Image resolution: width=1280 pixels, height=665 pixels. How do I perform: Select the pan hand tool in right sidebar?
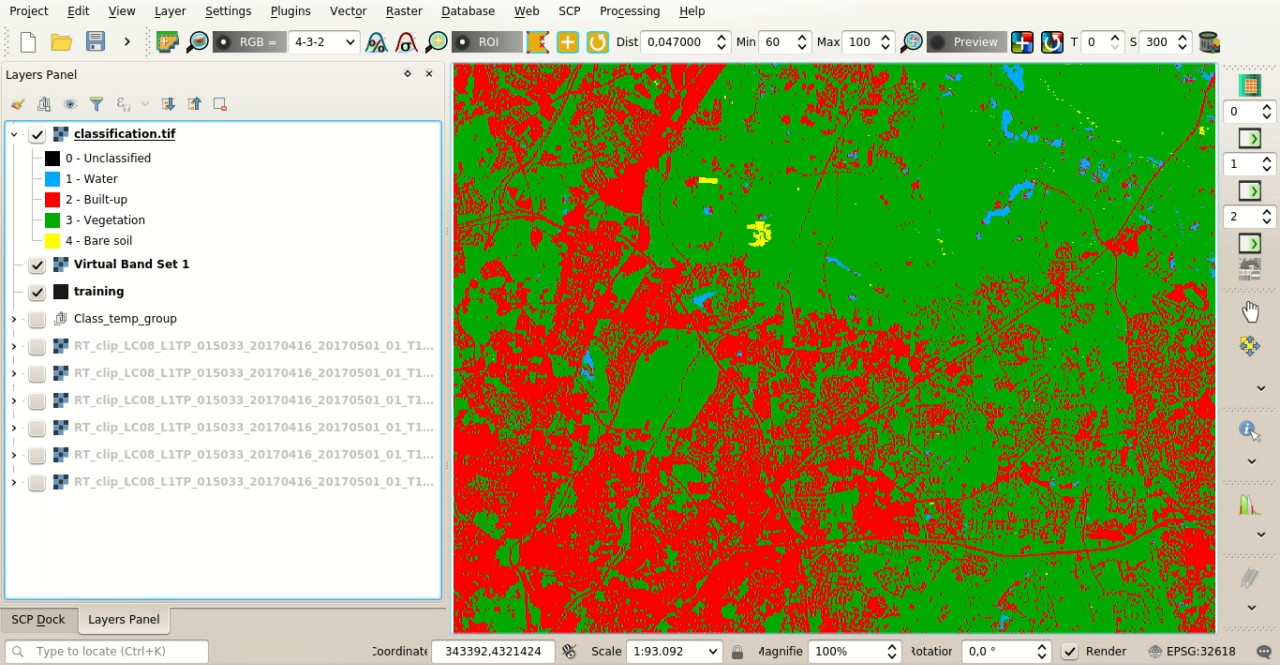[1251, 311]
